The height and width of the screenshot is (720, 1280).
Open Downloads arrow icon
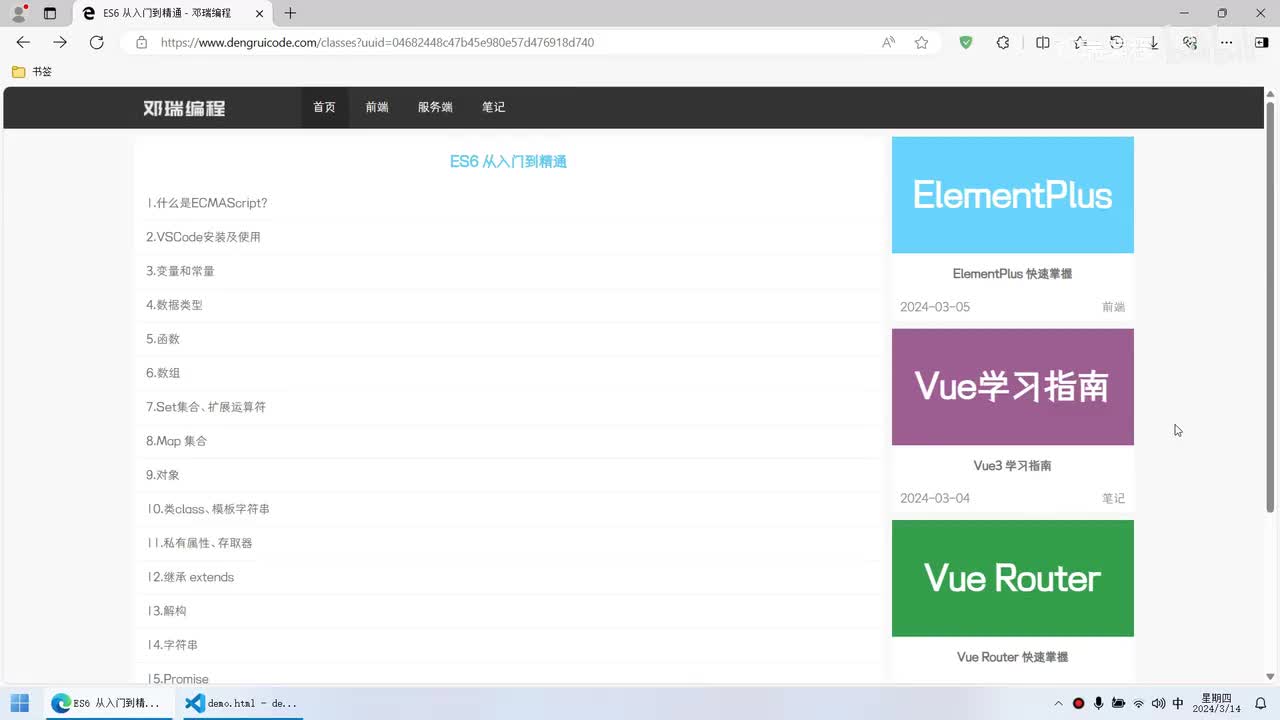click(x=1153, y=42)
